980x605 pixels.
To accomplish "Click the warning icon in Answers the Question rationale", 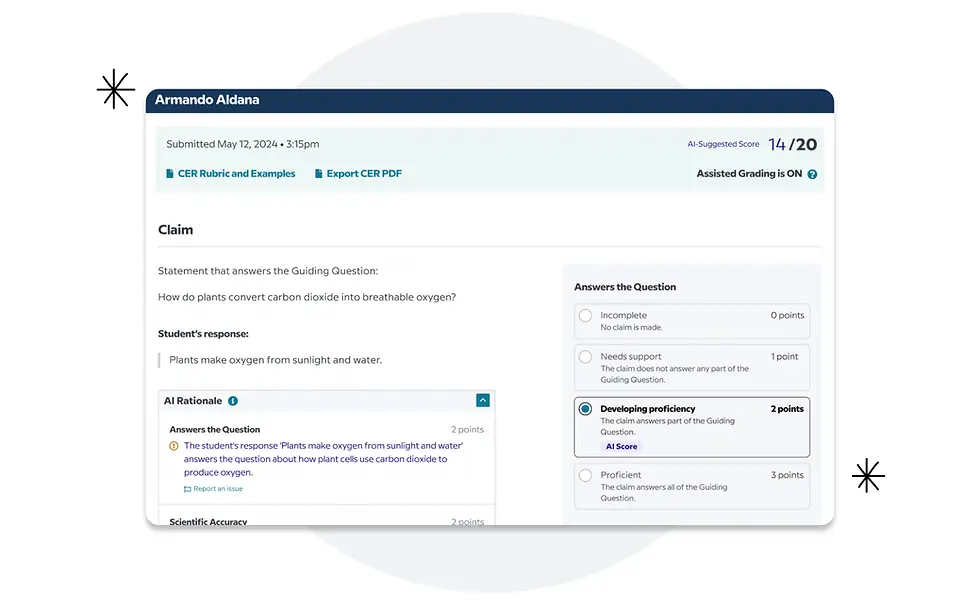I will coord(174,446).
